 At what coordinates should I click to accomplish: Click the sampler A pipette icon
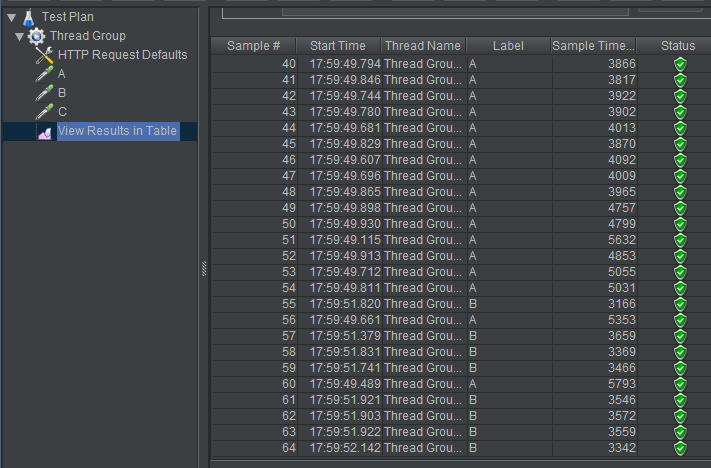[x=44, y=74]
